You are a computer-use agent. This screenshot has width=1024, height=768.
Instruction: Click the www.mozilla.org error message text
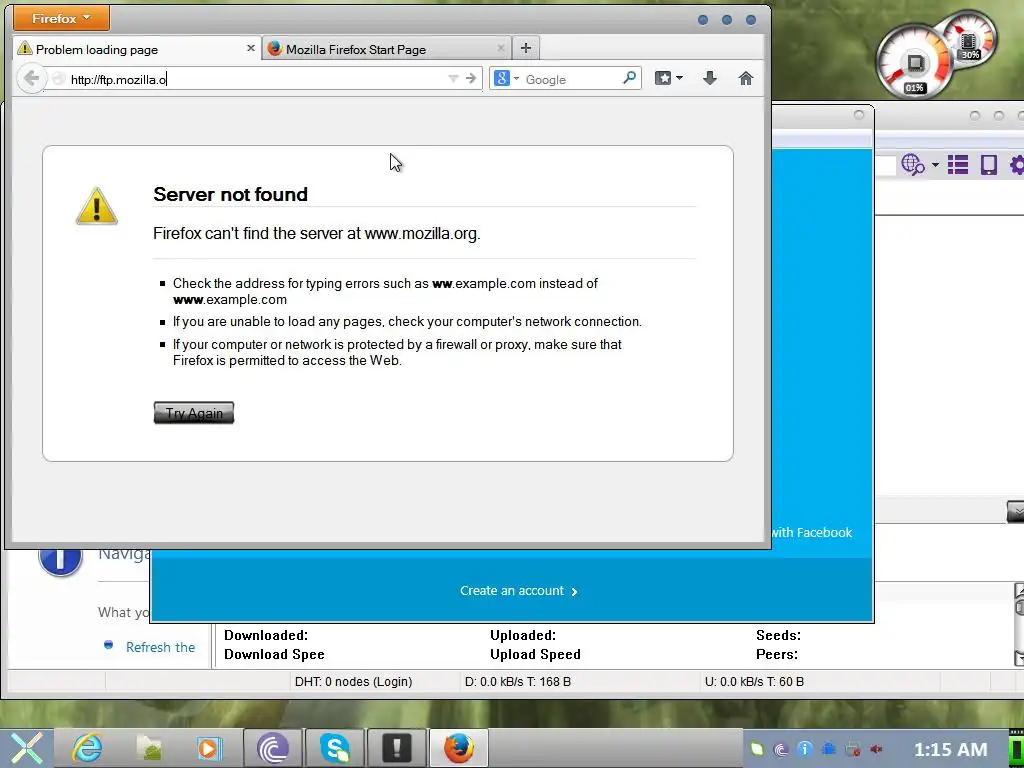coord(317,233)
